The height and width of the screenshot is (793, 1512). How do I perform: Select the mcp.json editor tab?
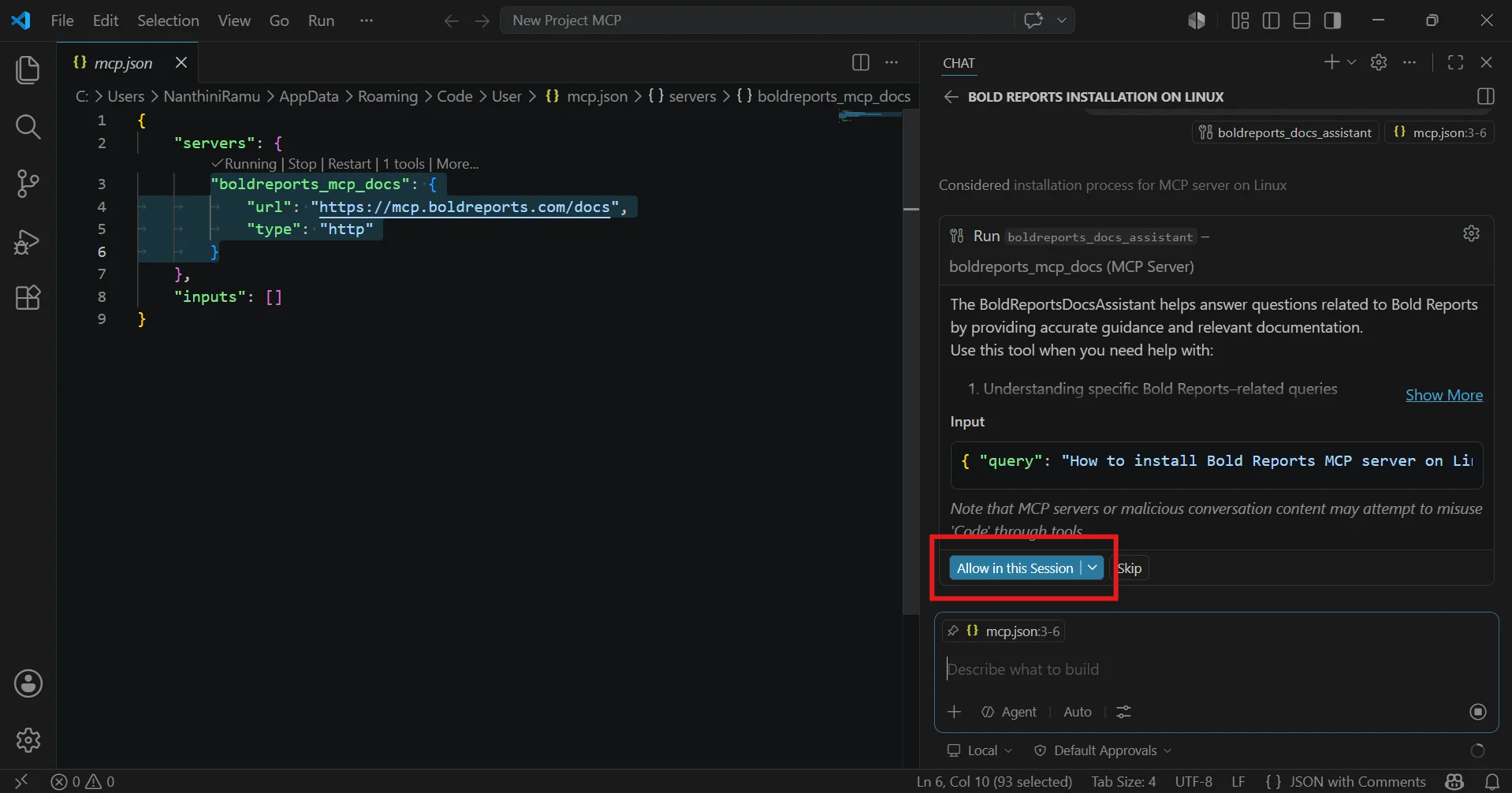point(123,62)
